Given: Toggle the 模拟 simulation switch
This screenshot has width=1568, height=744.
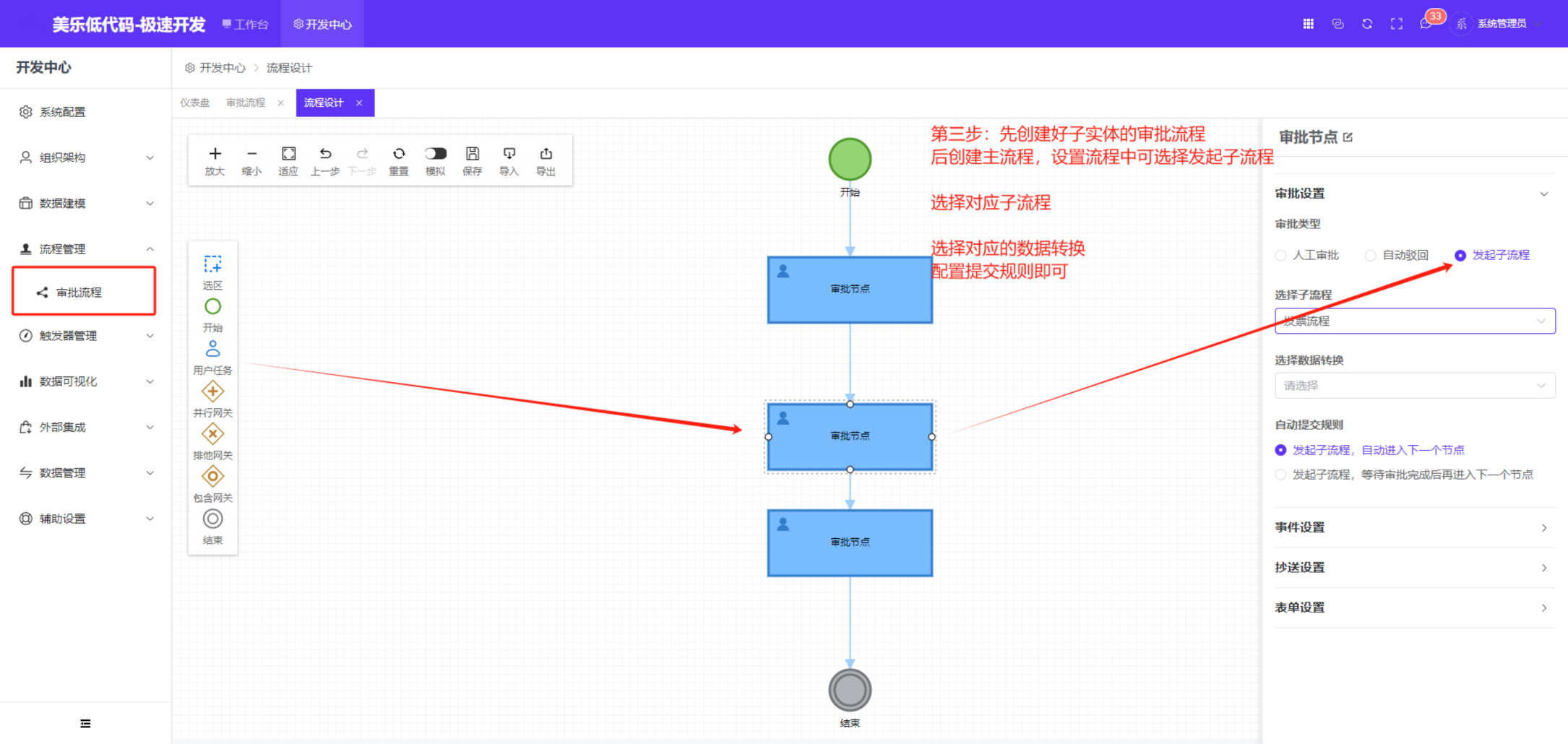Looking at the screenshot, I should click(435, 154).
